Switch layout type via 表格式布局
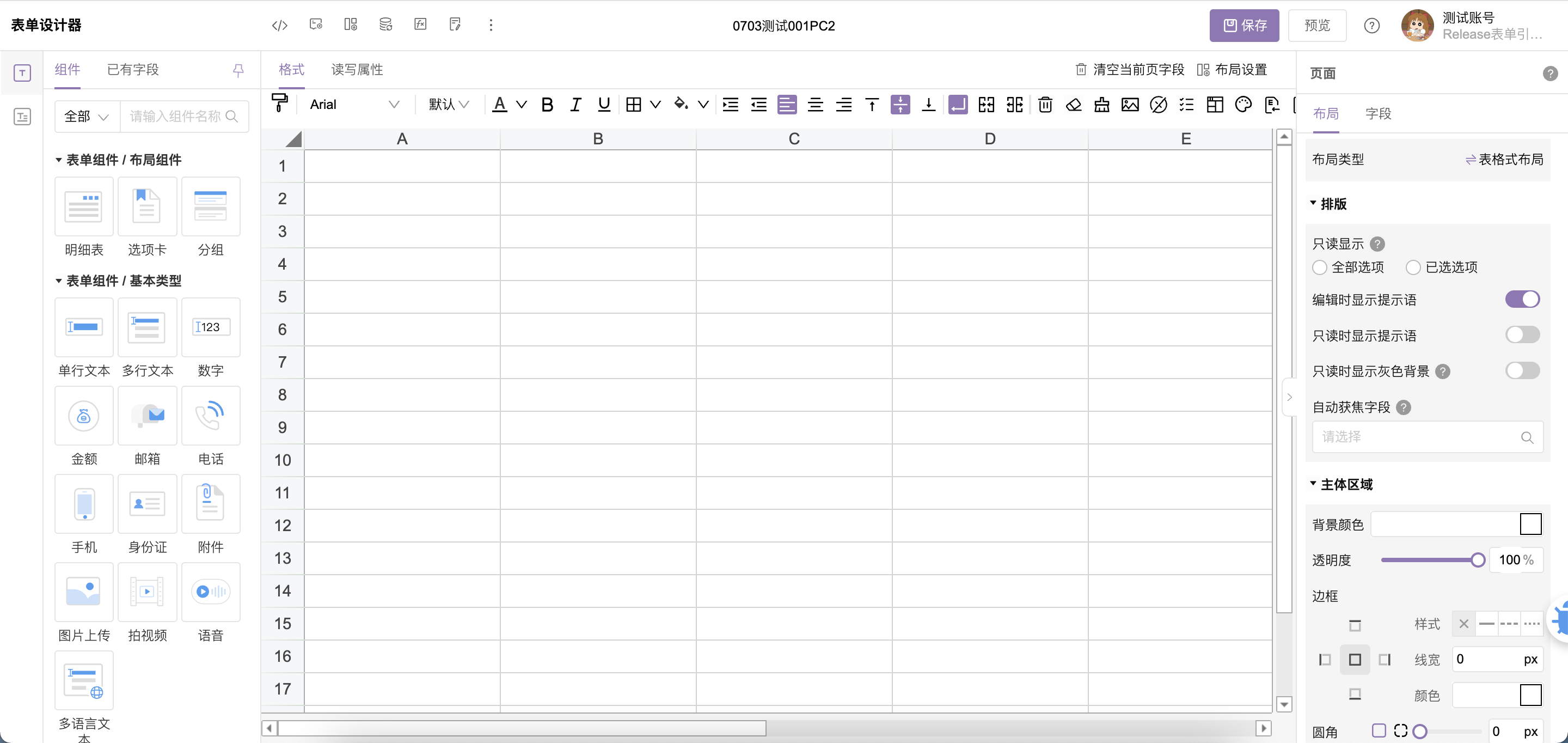Viewport: 1568px width, 743px height. pos(1504,160)
